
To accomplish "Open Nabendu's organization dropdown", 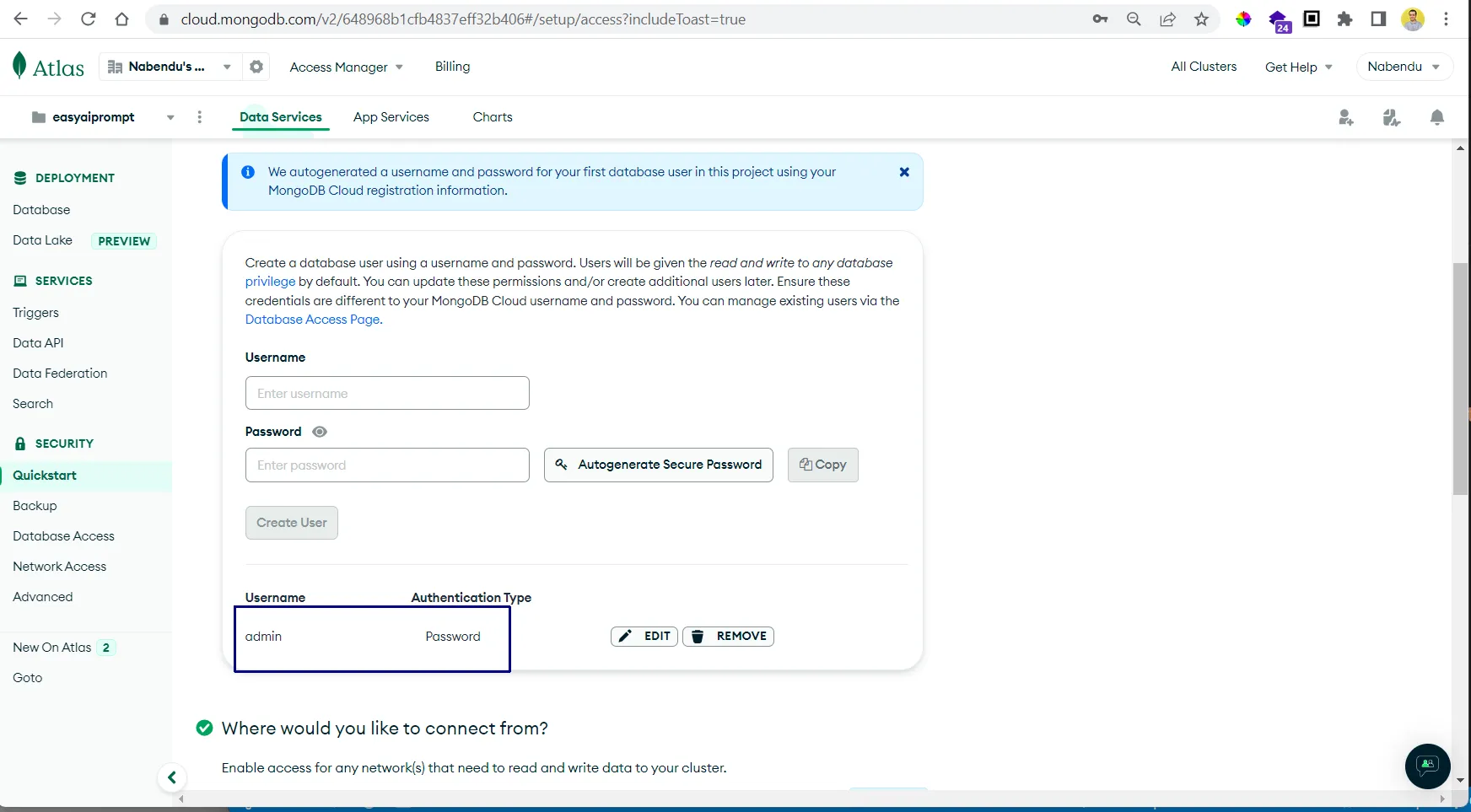I will click(x=169, y=67).
